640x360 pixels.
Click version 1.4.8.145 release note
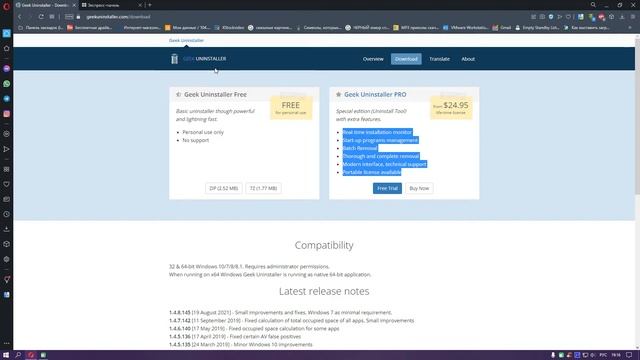(x=280, y=312)
